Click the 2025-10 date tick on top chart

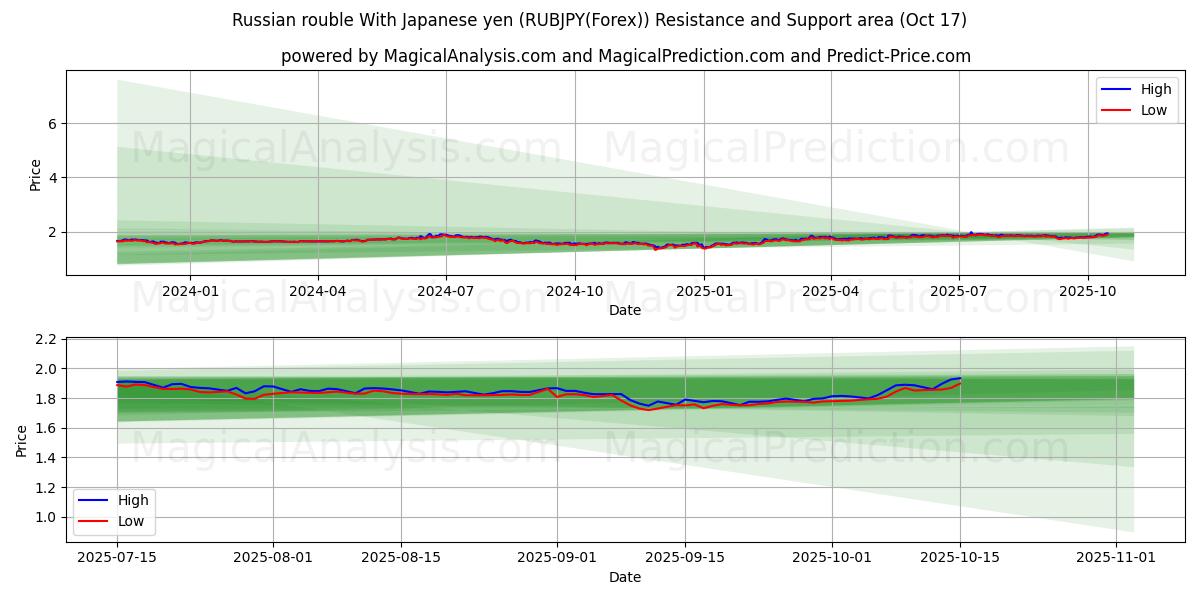coord(1088,291)
